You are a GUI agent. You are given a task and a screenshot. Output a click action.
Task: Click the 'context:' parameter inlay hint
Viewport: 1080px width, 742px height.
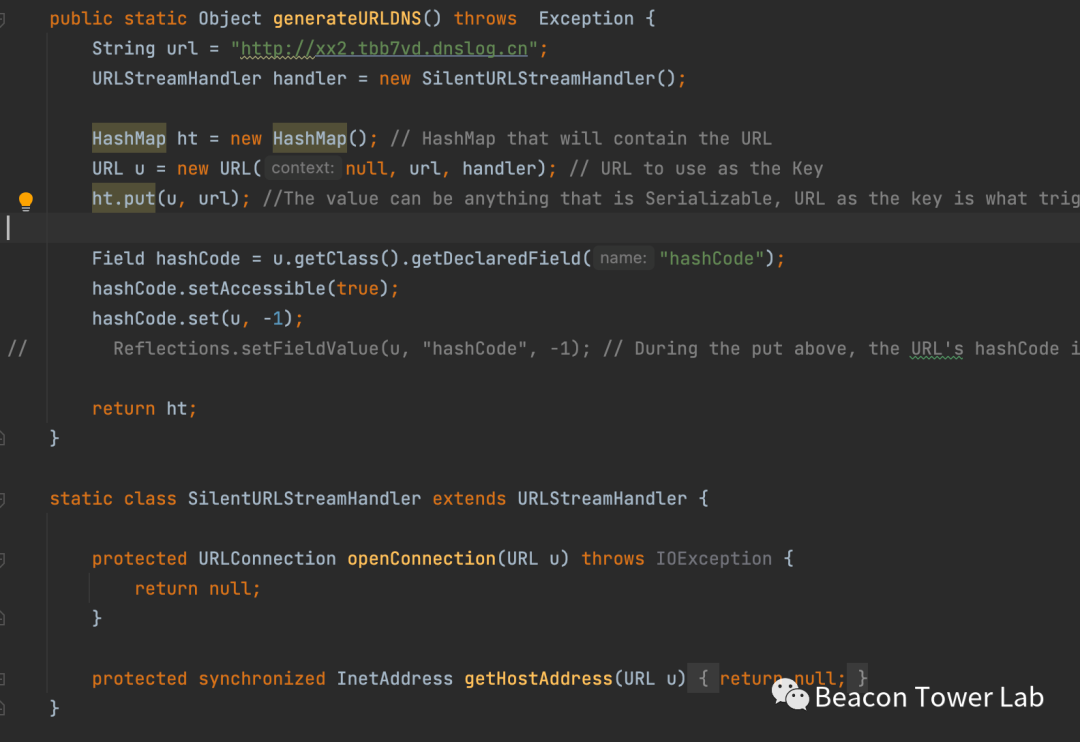pos(304,169)
